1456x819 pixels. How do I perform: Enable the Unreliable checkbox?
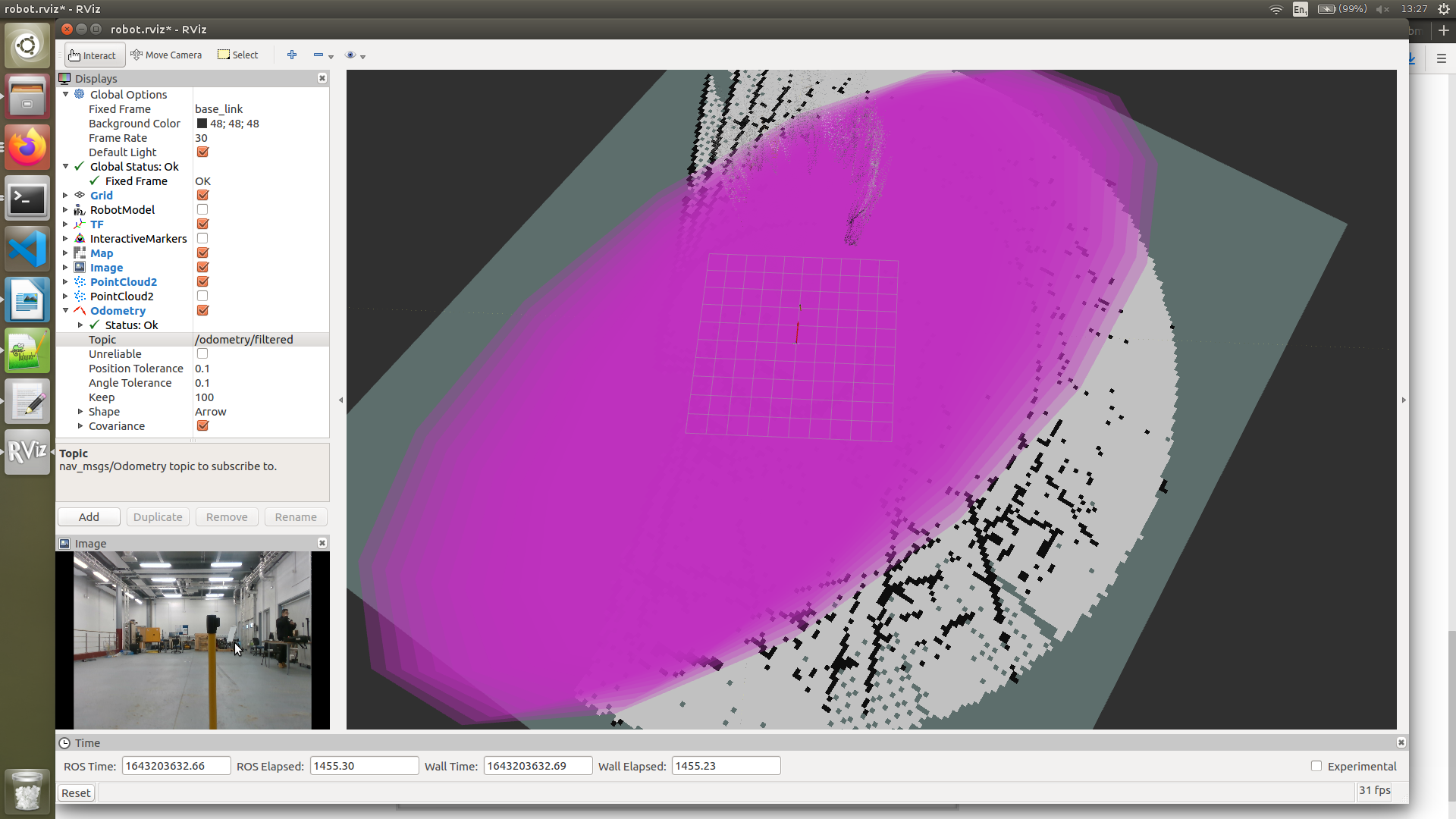pyautogui.click(x=202, y=353)
